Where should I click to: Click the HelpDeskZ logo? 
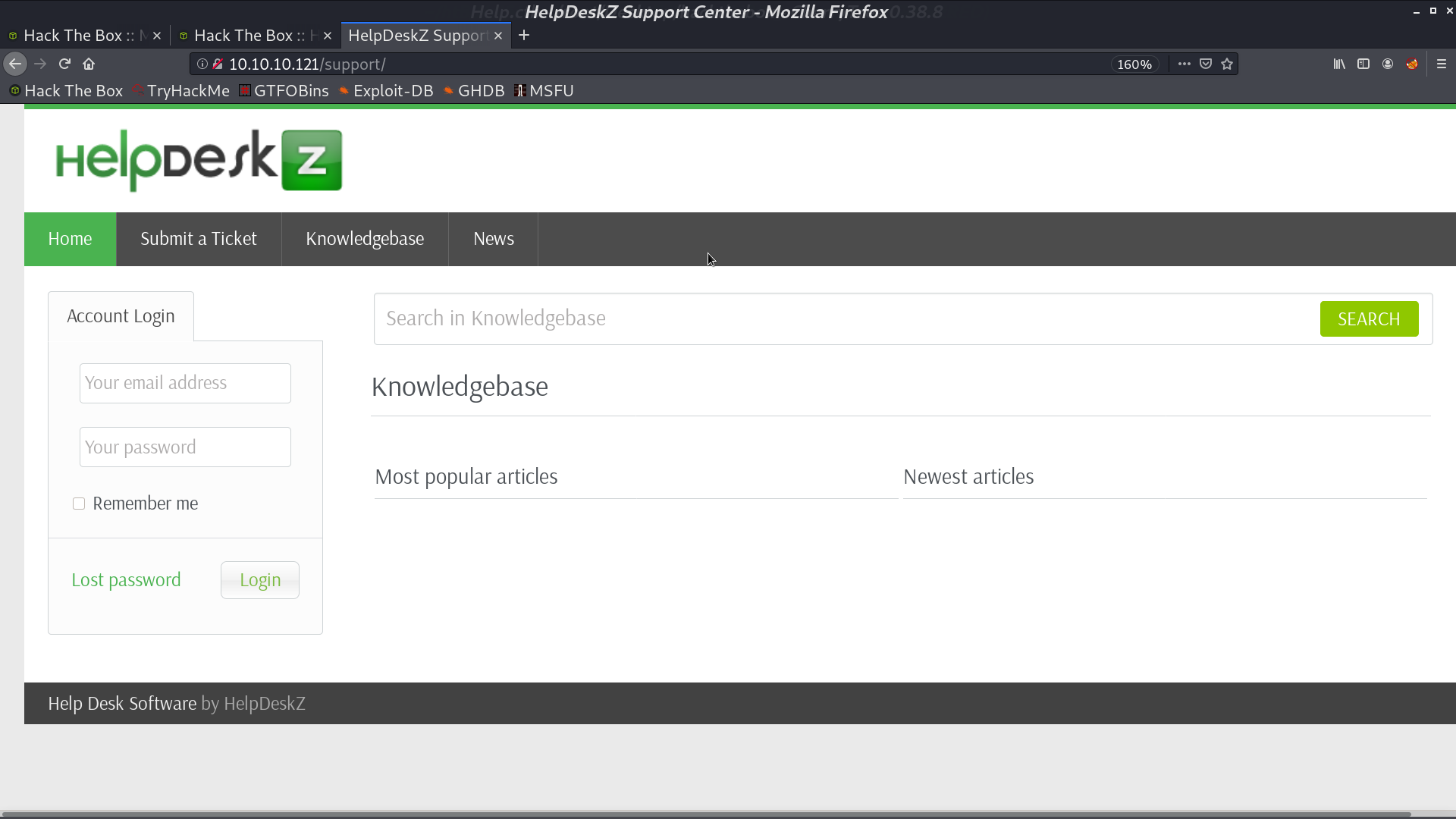point(199,160)
